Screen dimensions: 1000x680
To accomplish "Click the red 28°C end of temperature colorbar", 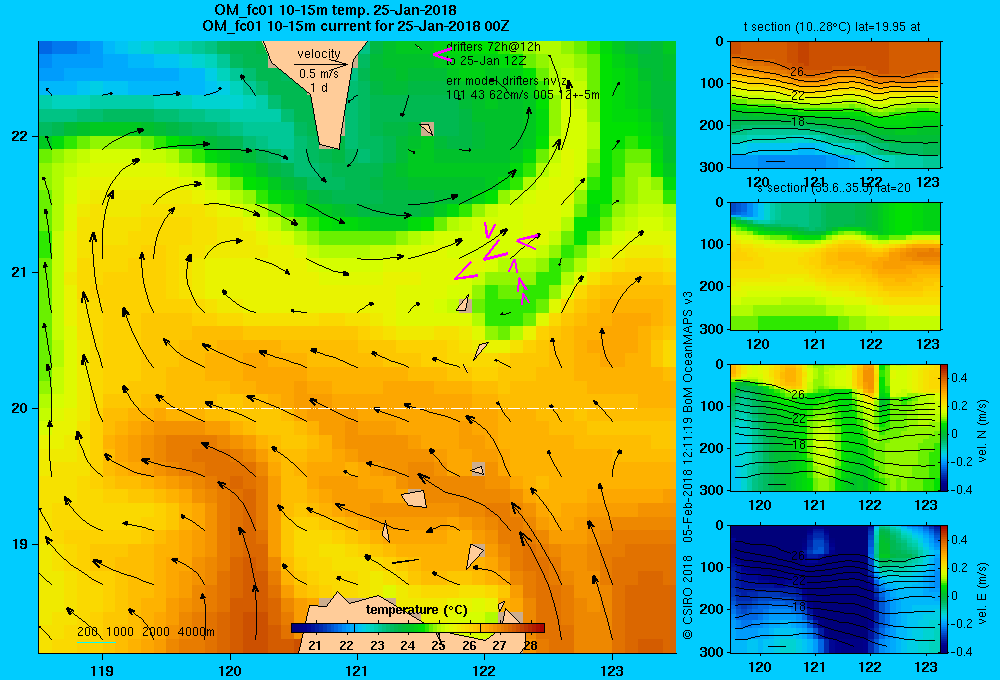I will (534, 628).
